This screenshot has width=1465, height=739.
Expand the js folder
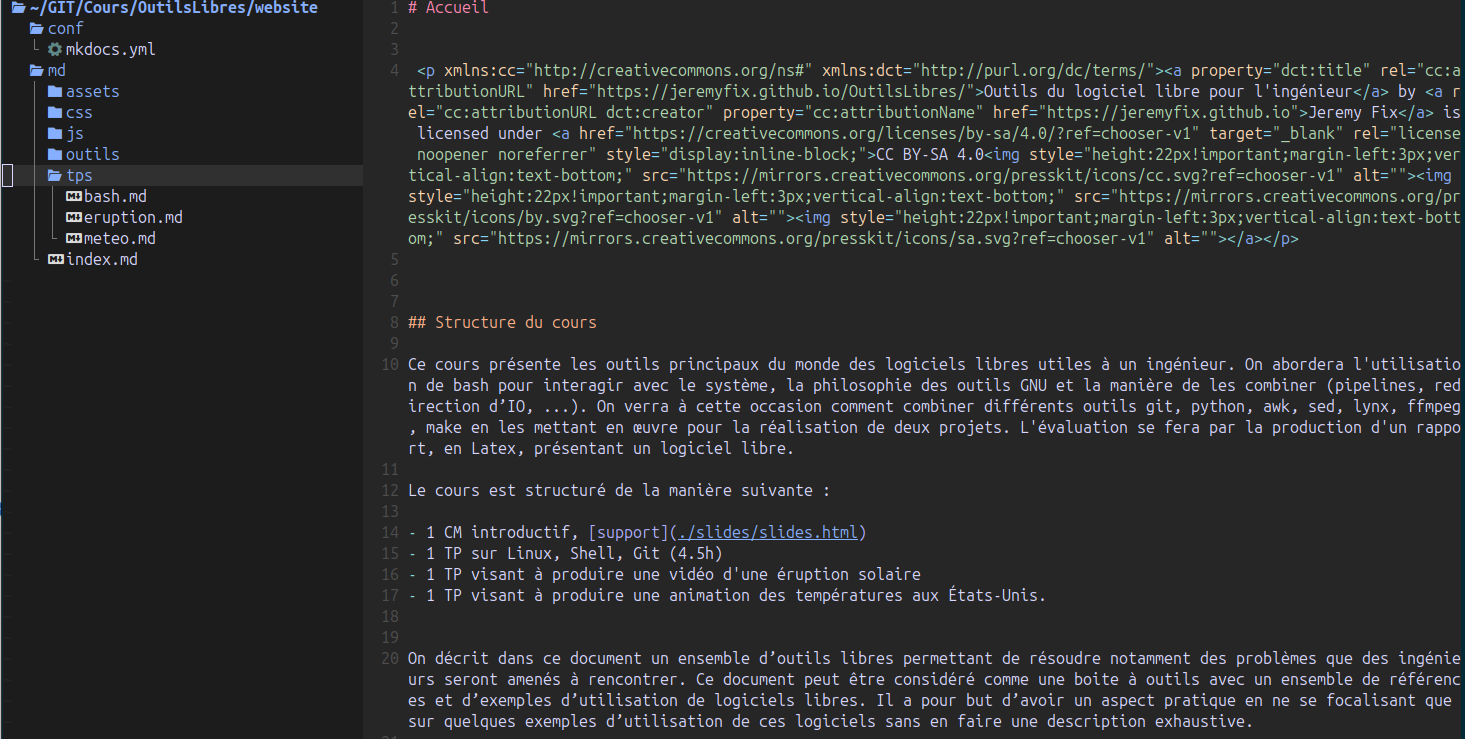pyautogui.click(x=75, y=134)
